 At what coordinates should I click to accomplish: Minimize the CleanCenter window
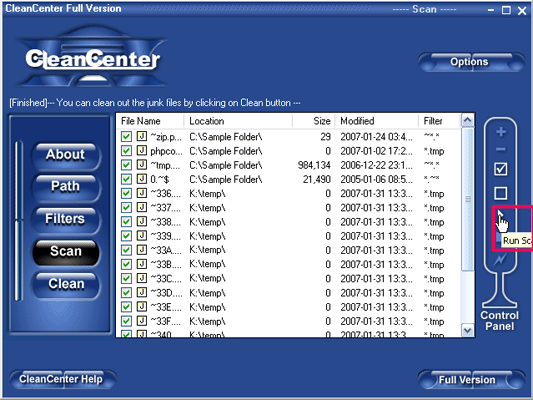[x=491, y=11]
